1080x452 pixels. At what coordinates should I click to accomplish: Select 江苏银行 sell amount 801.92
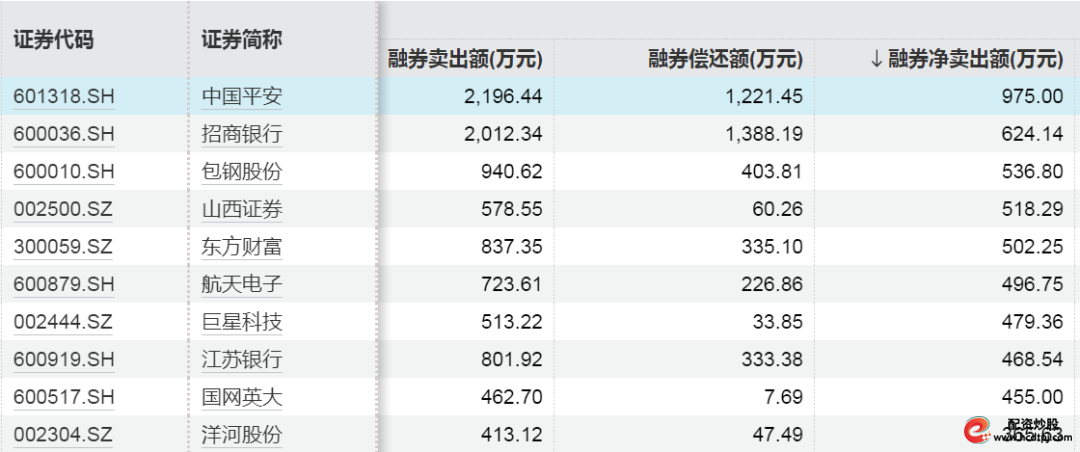pos(512,360)
